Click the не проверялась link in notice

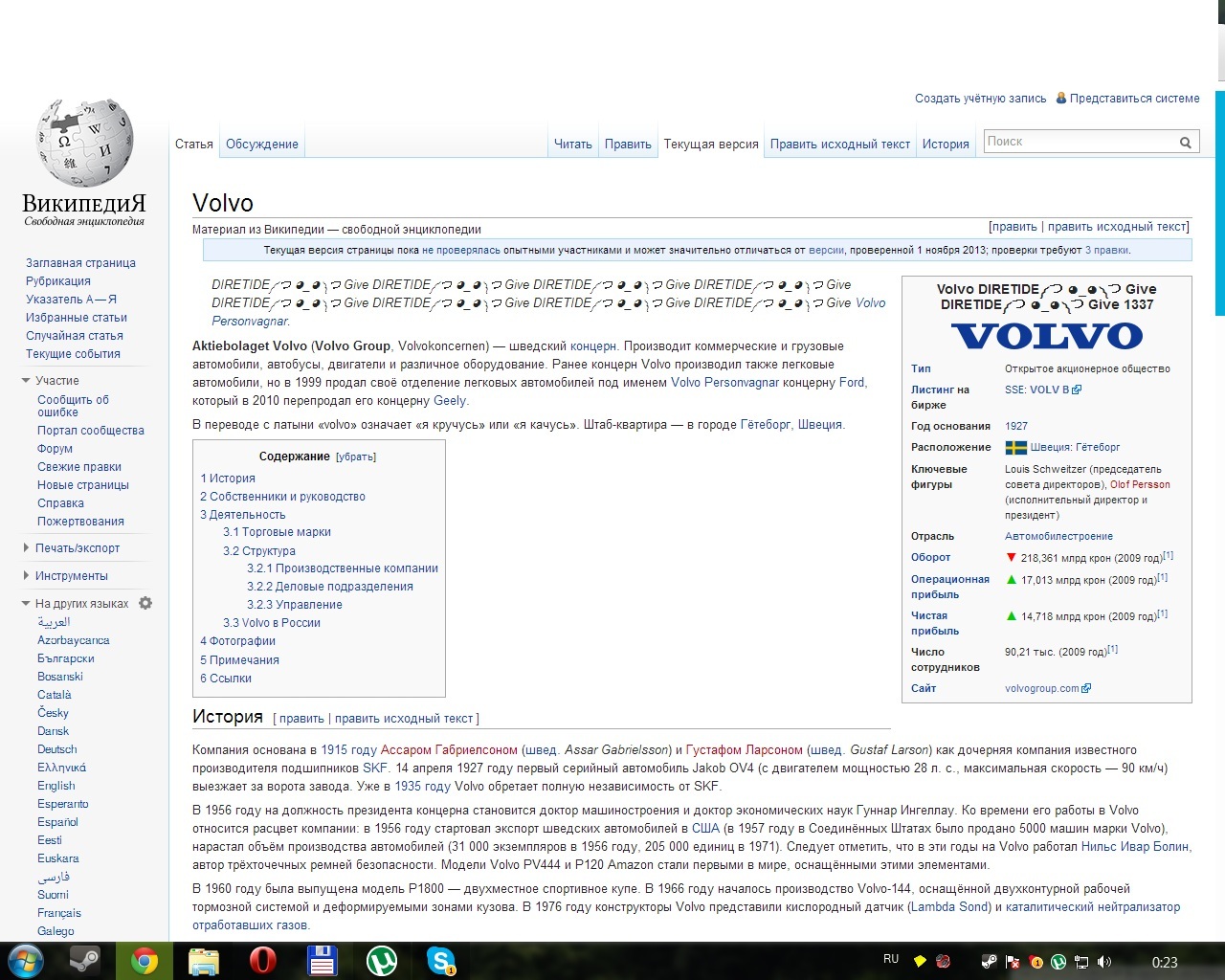461,250
